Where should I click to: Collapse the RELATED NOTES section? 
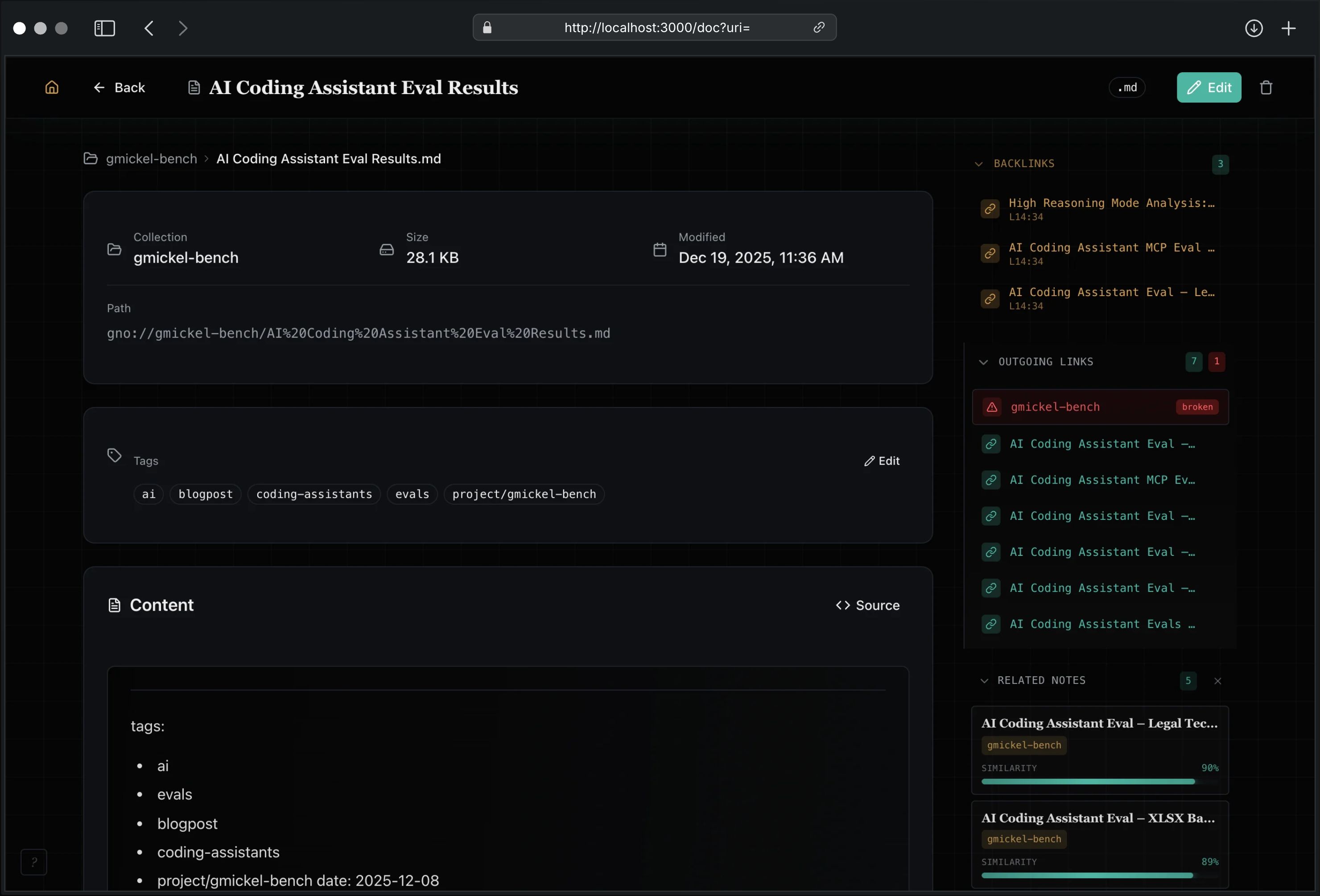[984, 681]
